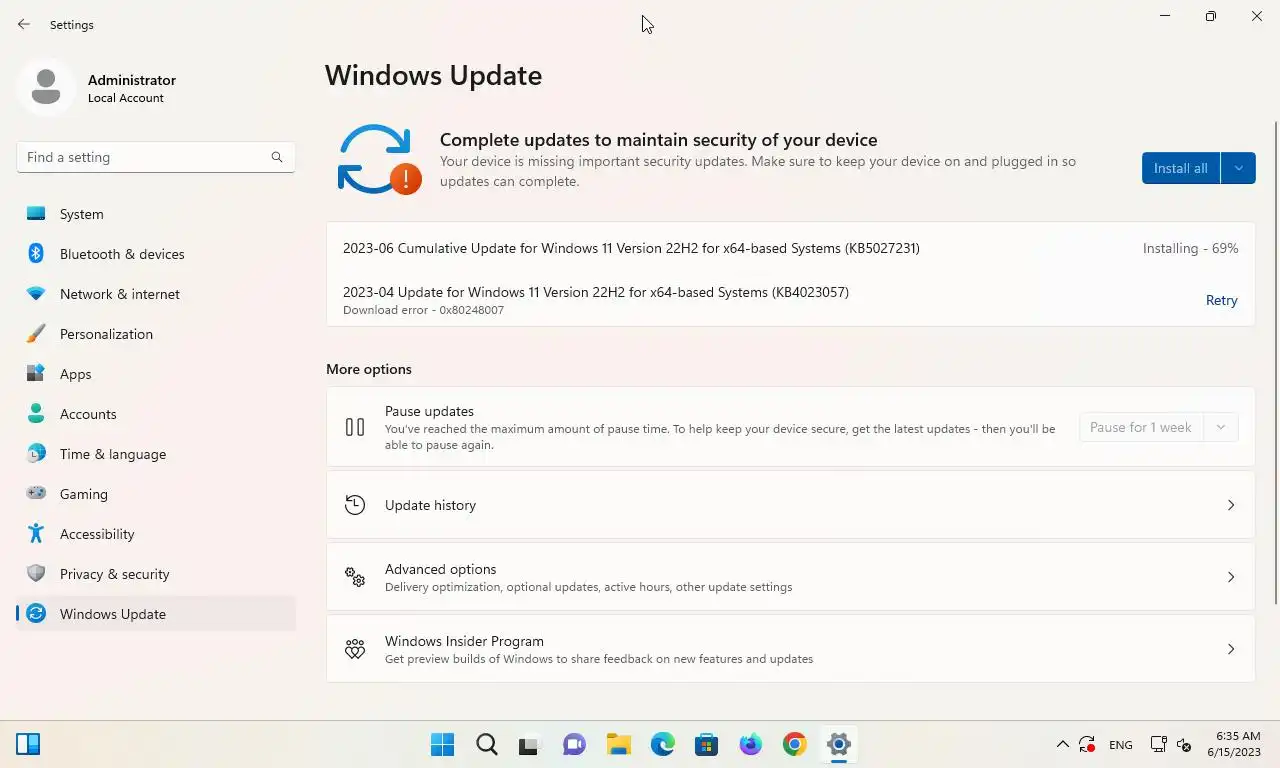Open Network & internet settings
The image size is (1280, 768).
coord(156,294)
